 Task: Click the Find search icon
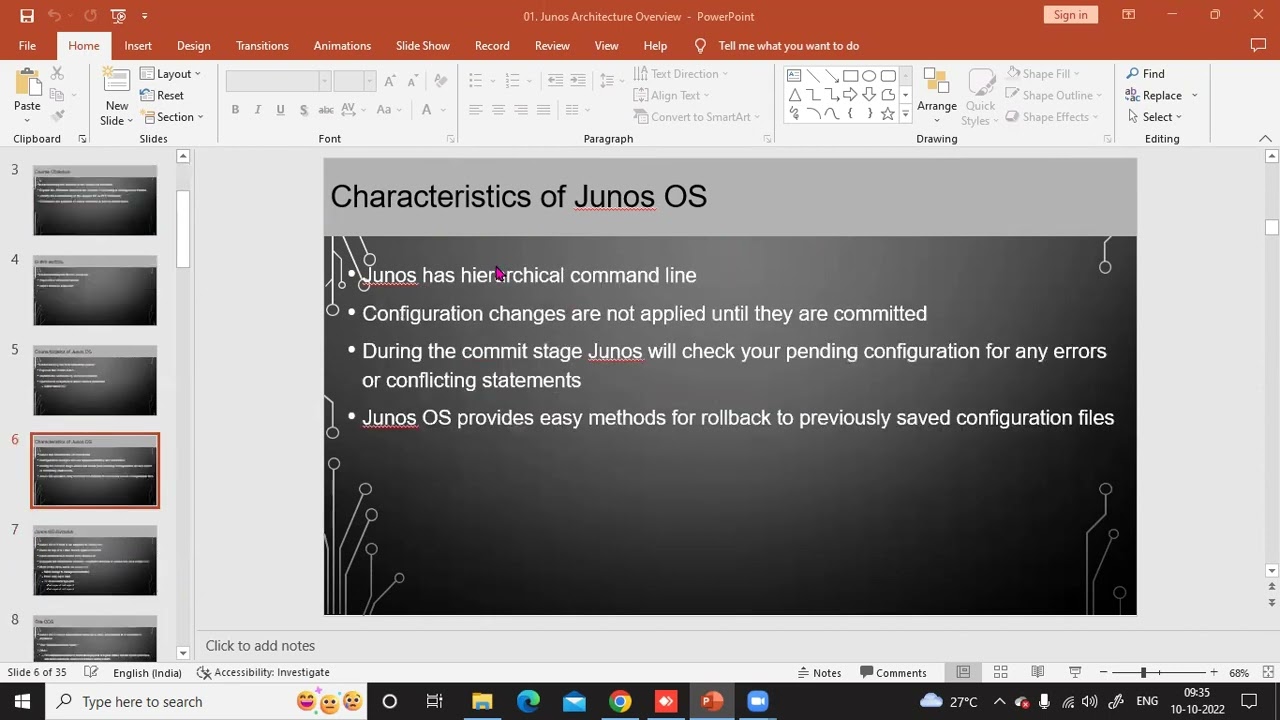[1146, 74]
